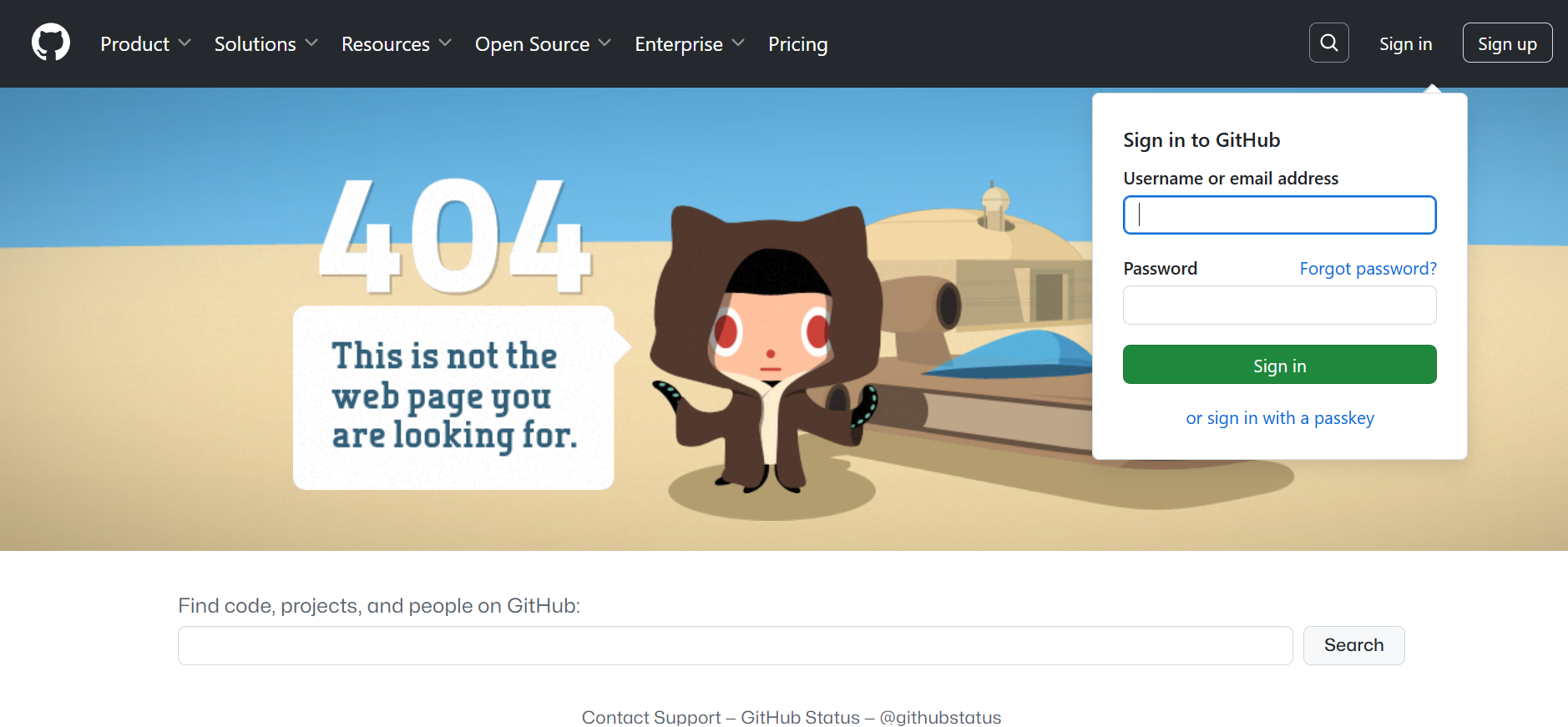Open the Open Source dropdown
The height and width of the screenshot is (727, 1568).
(x=543, y=43)
